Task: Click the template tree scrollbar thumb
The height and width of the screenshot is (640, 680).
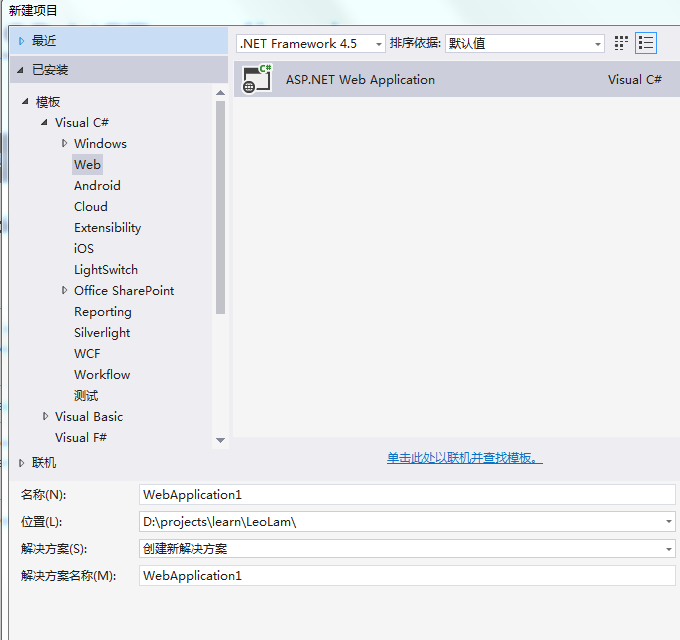Action: click(220, 207)
